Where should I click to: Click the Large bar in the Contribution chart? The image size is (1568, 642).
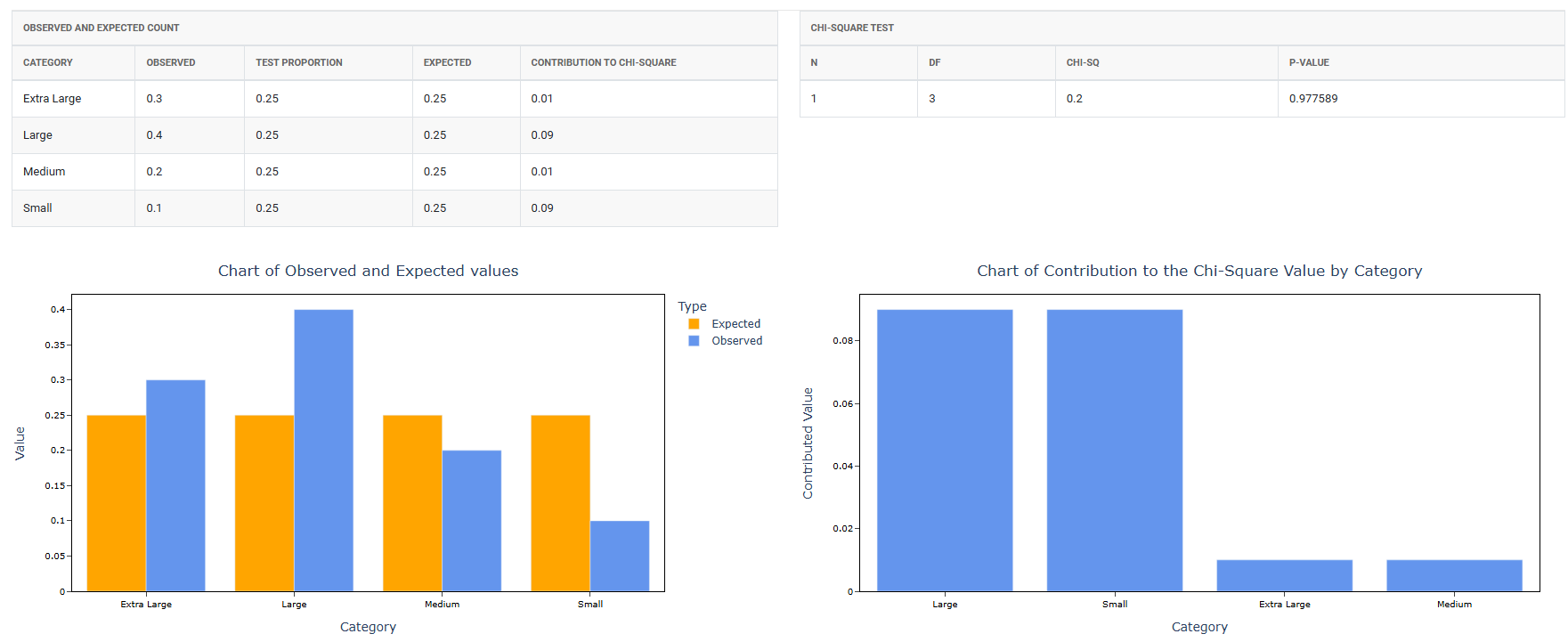[x=945, y=450]
